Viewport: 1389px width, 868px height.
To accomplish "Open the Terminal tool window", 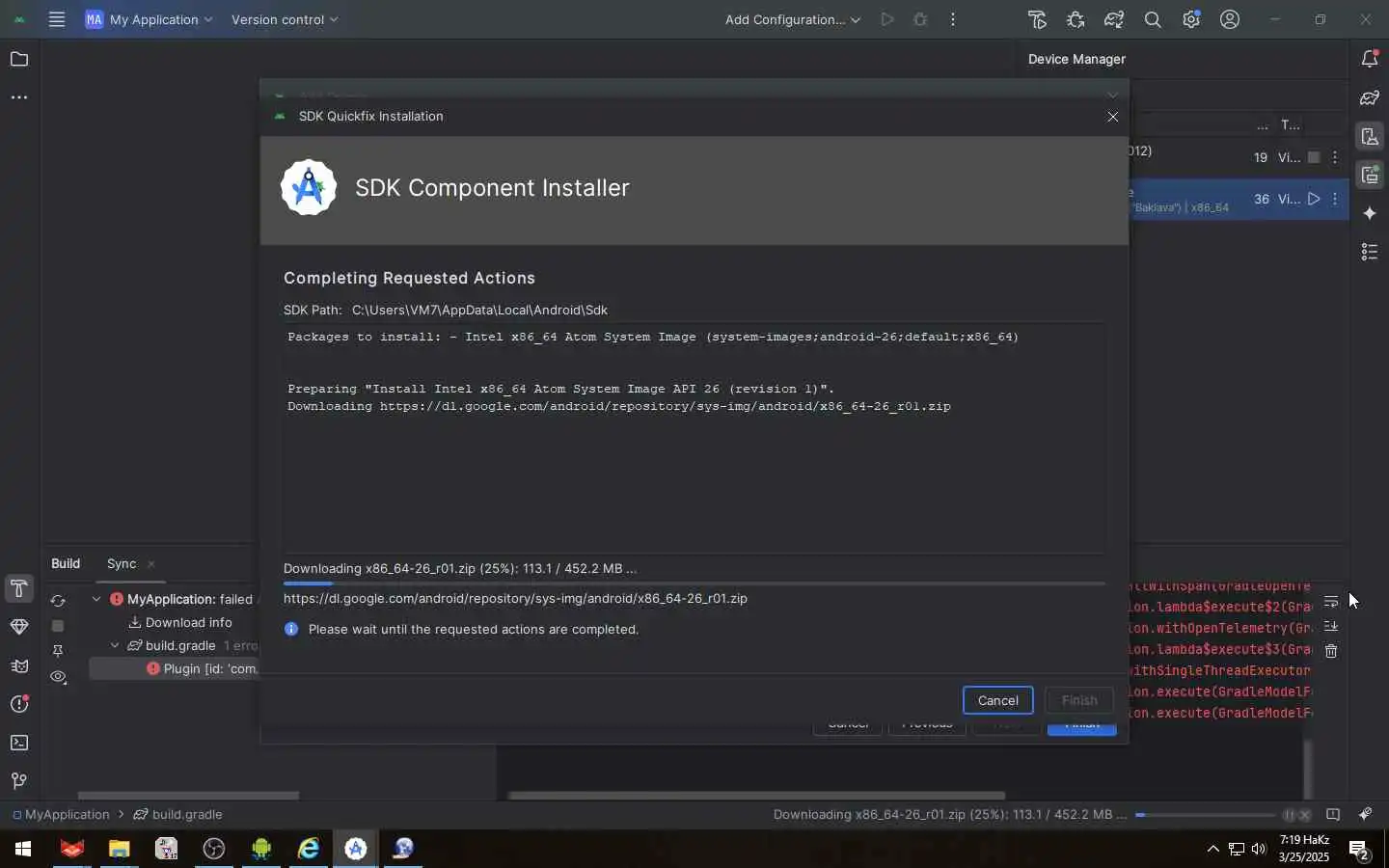I will tap(18, 743).
